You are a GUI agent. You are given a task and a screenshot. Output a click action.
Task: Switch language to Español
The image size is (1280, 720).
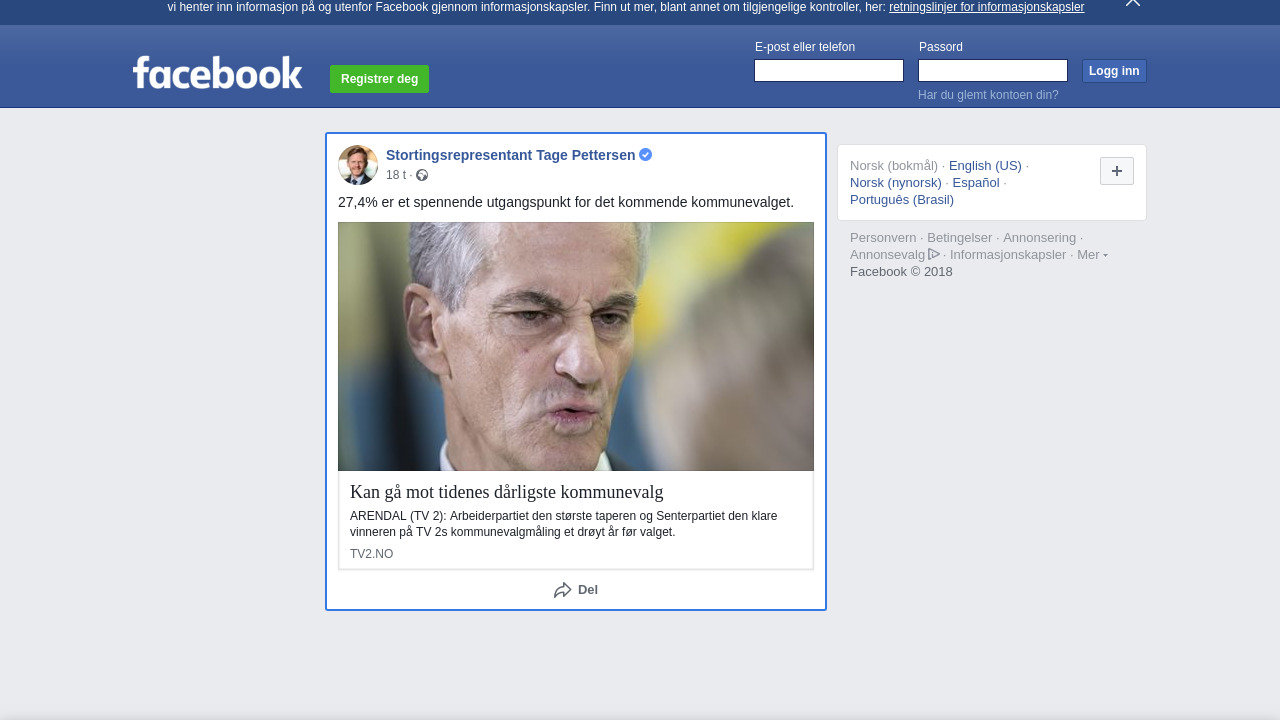click(976, 183)
